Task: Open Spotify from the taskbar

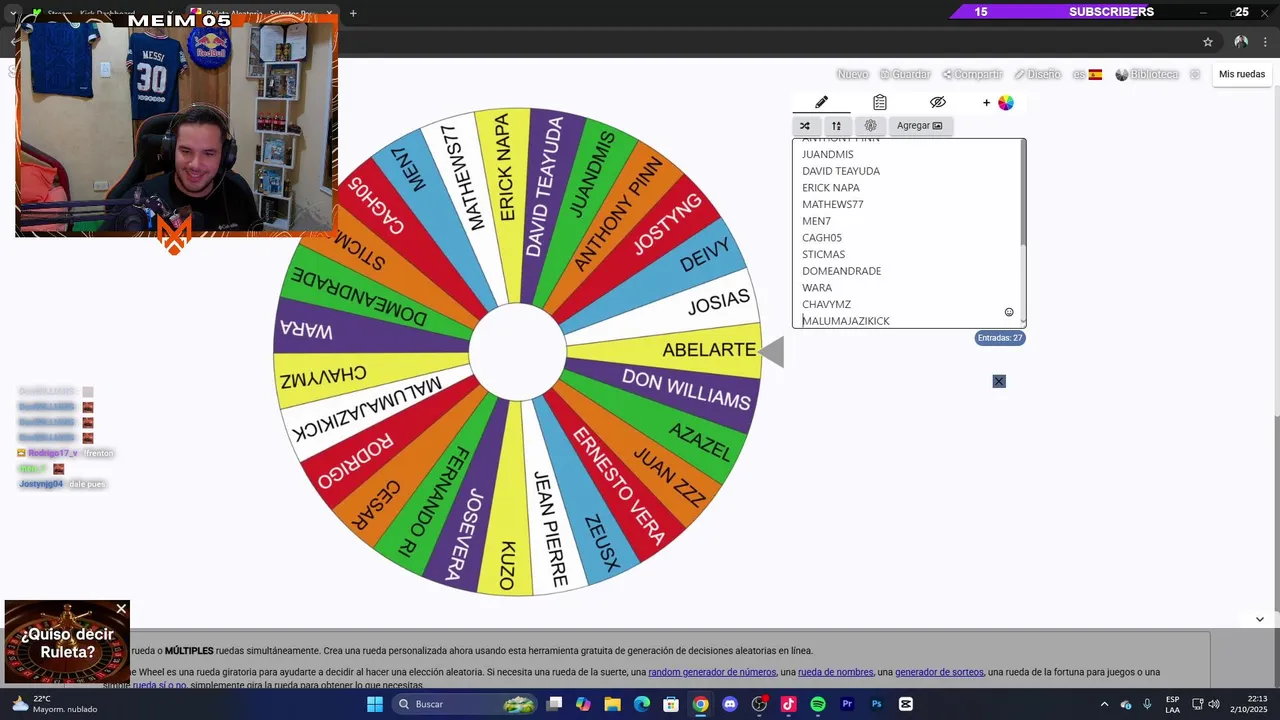Action: [818, 704]
